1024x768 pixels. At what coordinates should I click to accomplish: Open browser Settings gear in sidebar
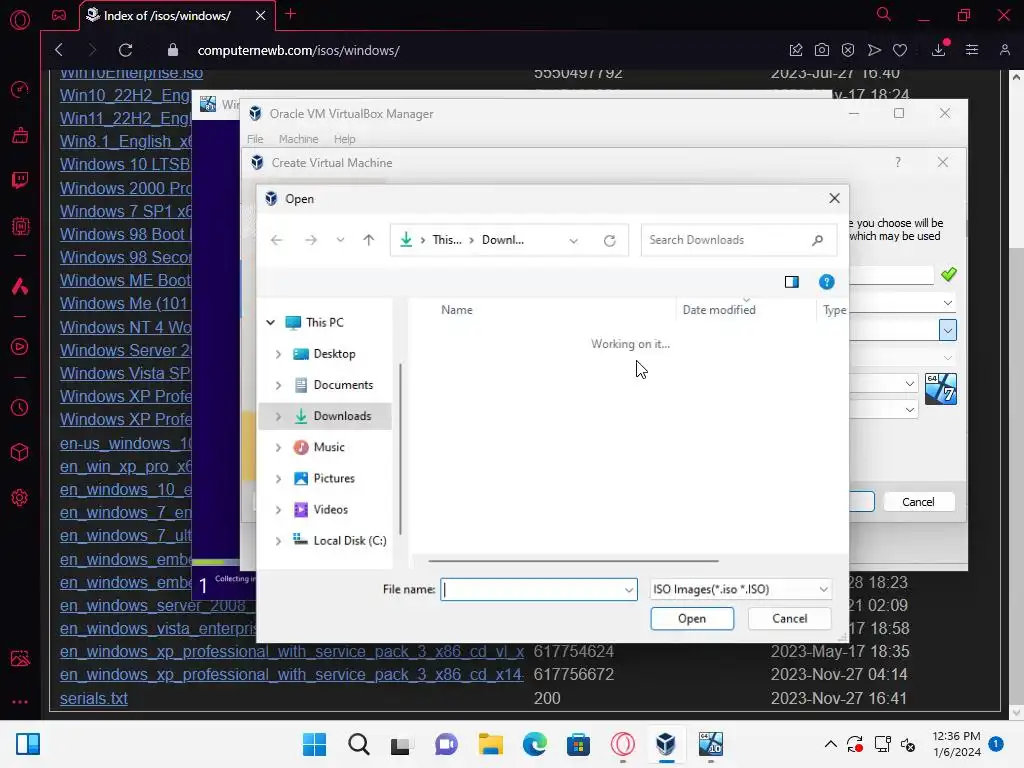tap(20, 498)
